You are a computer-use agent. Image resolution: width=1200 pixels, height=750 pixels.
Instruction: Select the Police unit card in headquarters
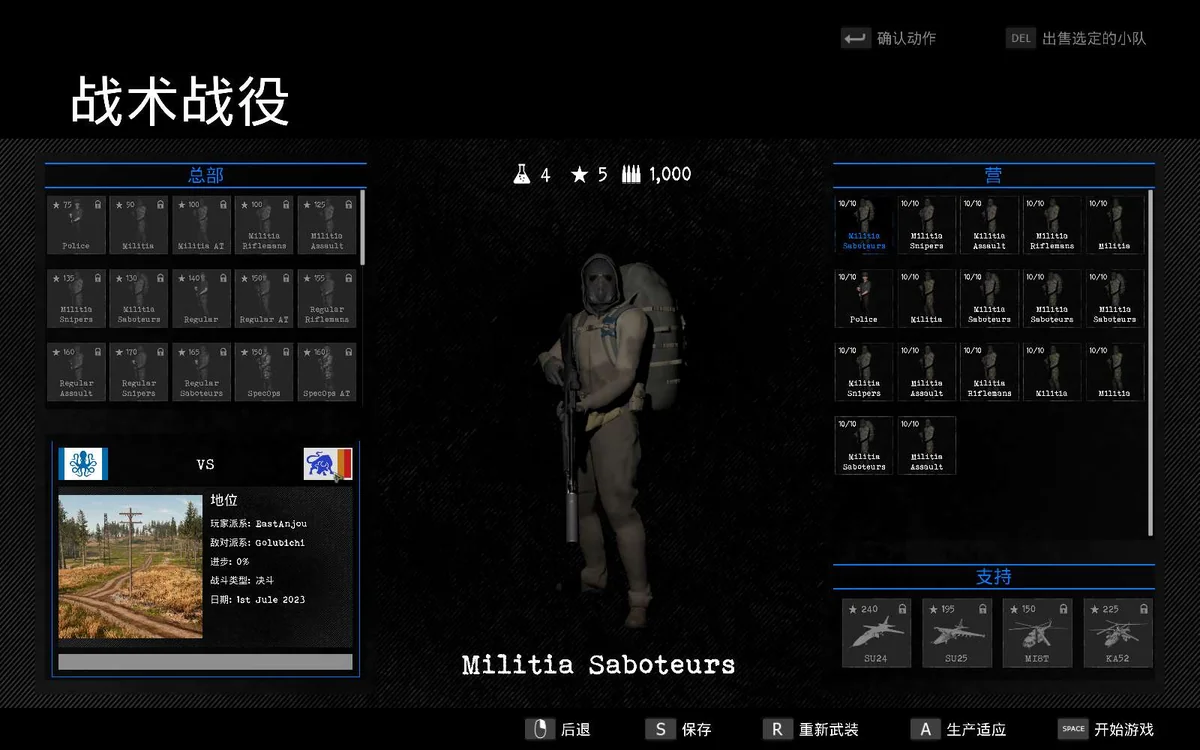click(76, 224)
